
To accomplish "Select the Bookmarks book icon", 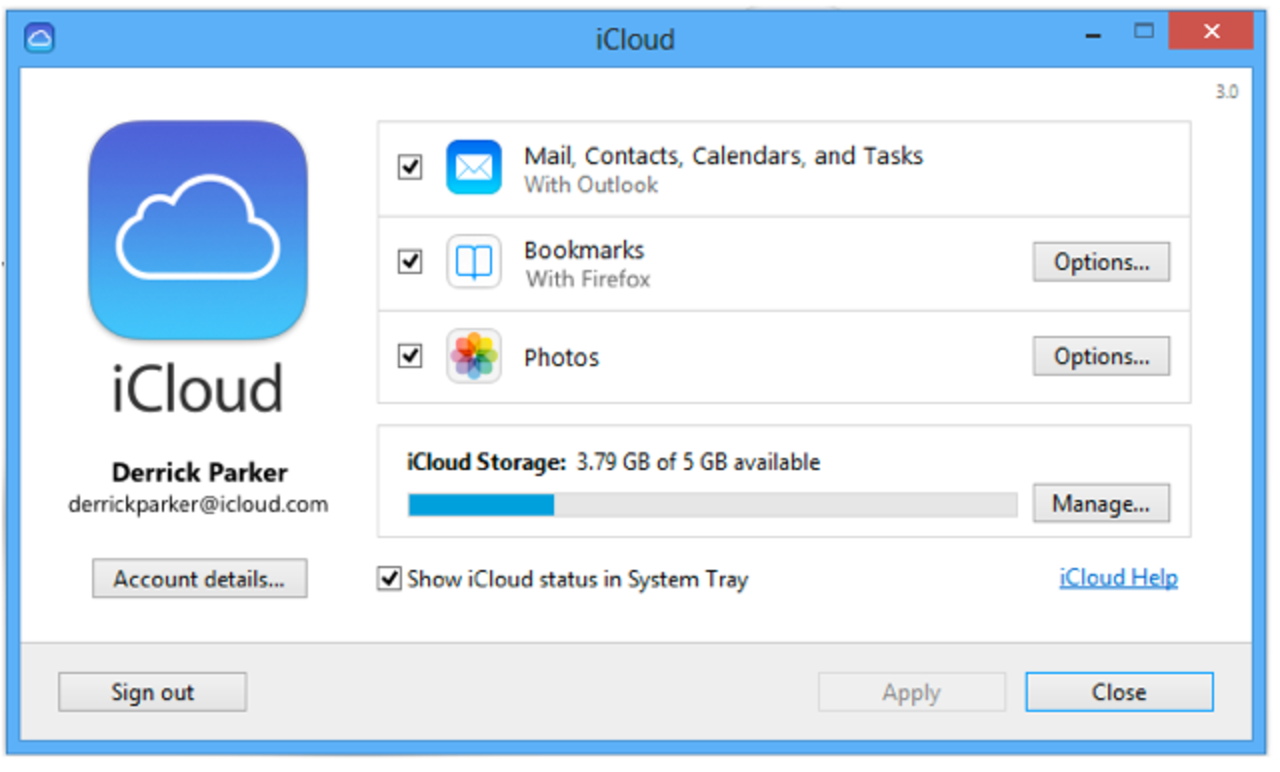I will click(473, 262).
